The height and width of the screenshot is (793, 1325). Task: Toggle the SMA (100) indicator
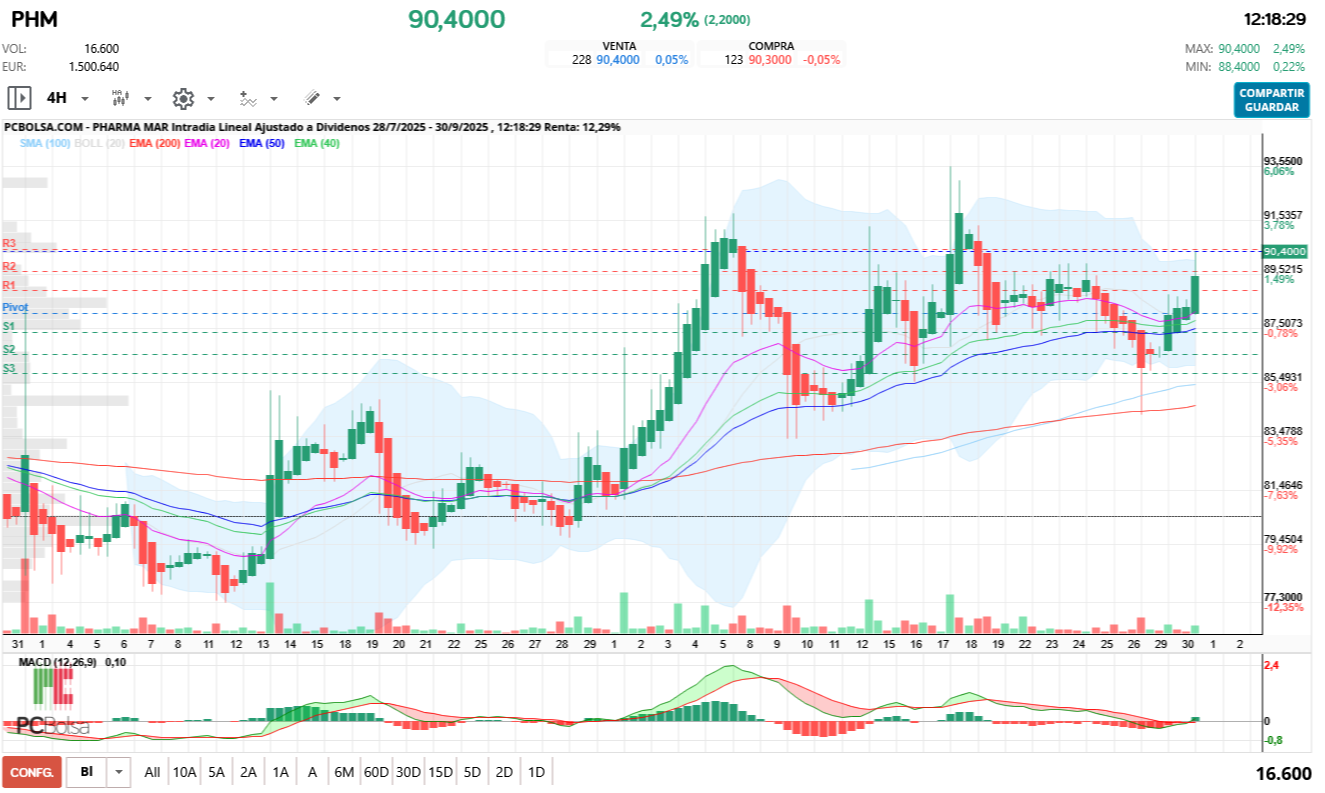(x=45, y=143)
